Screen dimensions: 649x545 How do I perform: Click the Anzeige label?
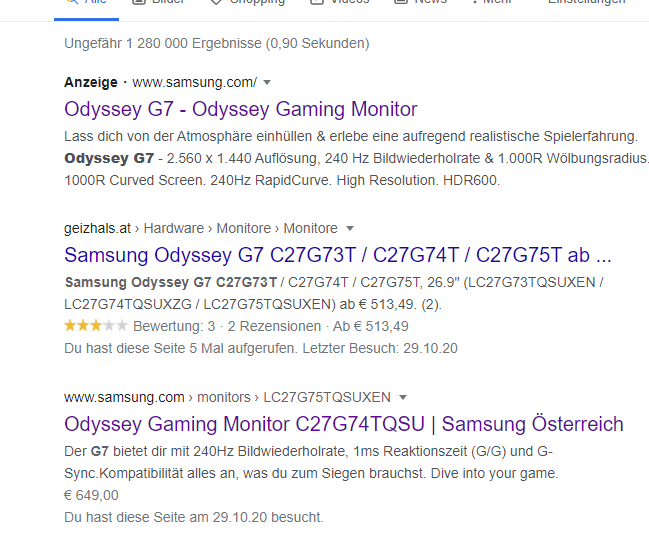coord(91,82)
